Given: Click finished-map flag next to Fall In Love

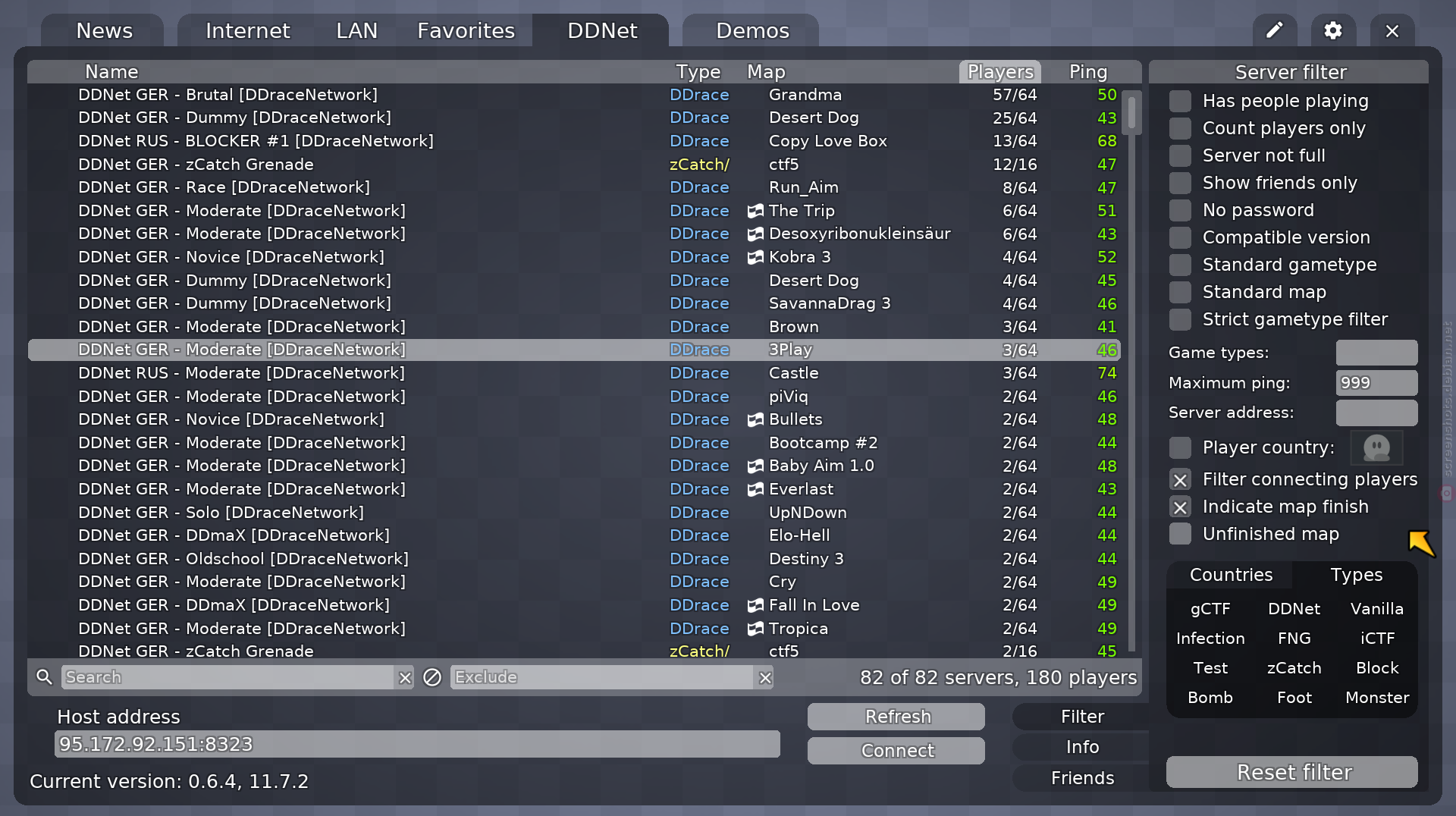Looking at the screenshot, I should coord(755,605).
